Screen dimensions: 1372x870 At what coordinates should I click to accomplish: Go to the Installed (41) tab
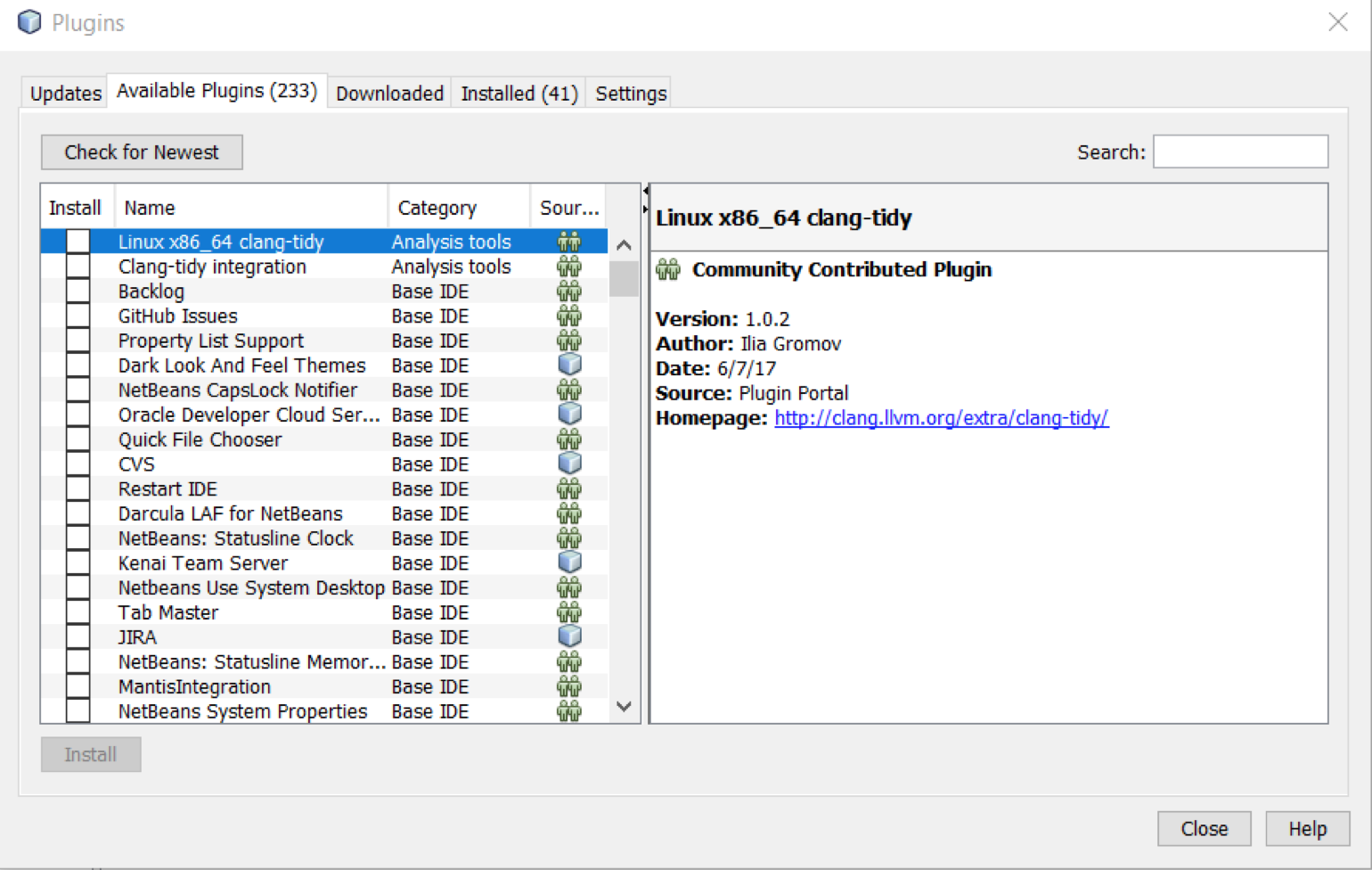point(519,94)
